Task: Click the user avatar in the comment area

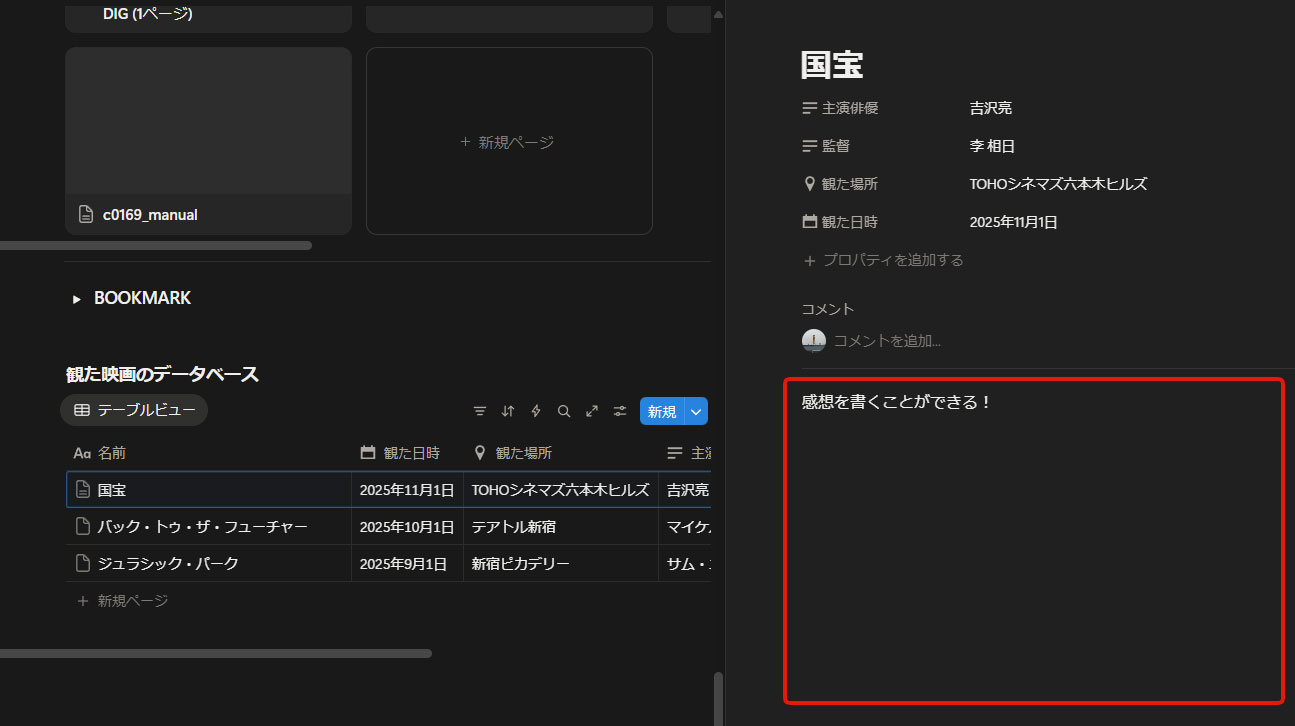Action: coord(814,341)
